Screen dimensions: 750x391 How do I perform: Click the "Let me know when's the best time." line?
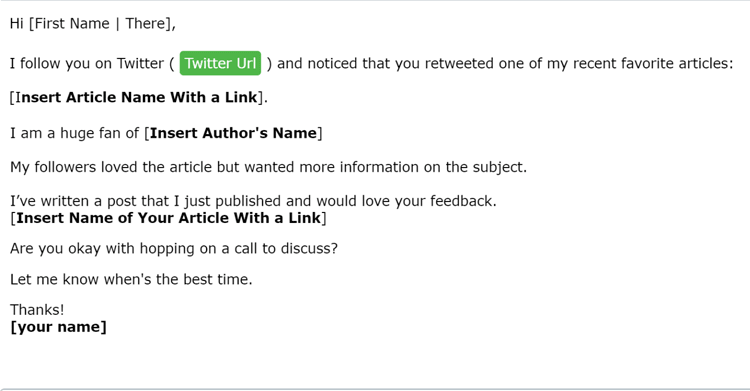[131, 279]
